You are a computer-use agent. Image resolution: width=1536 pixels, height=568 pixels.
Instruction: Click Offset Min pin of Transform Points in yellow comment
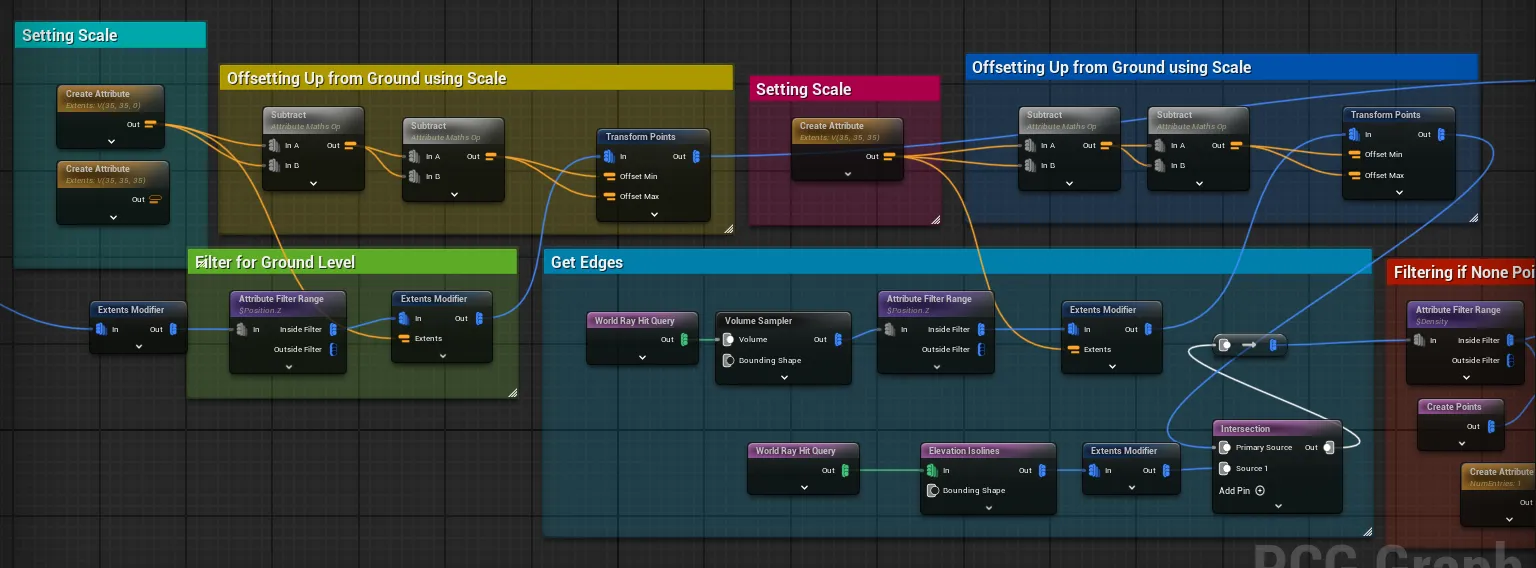click(x=609, y=176)
